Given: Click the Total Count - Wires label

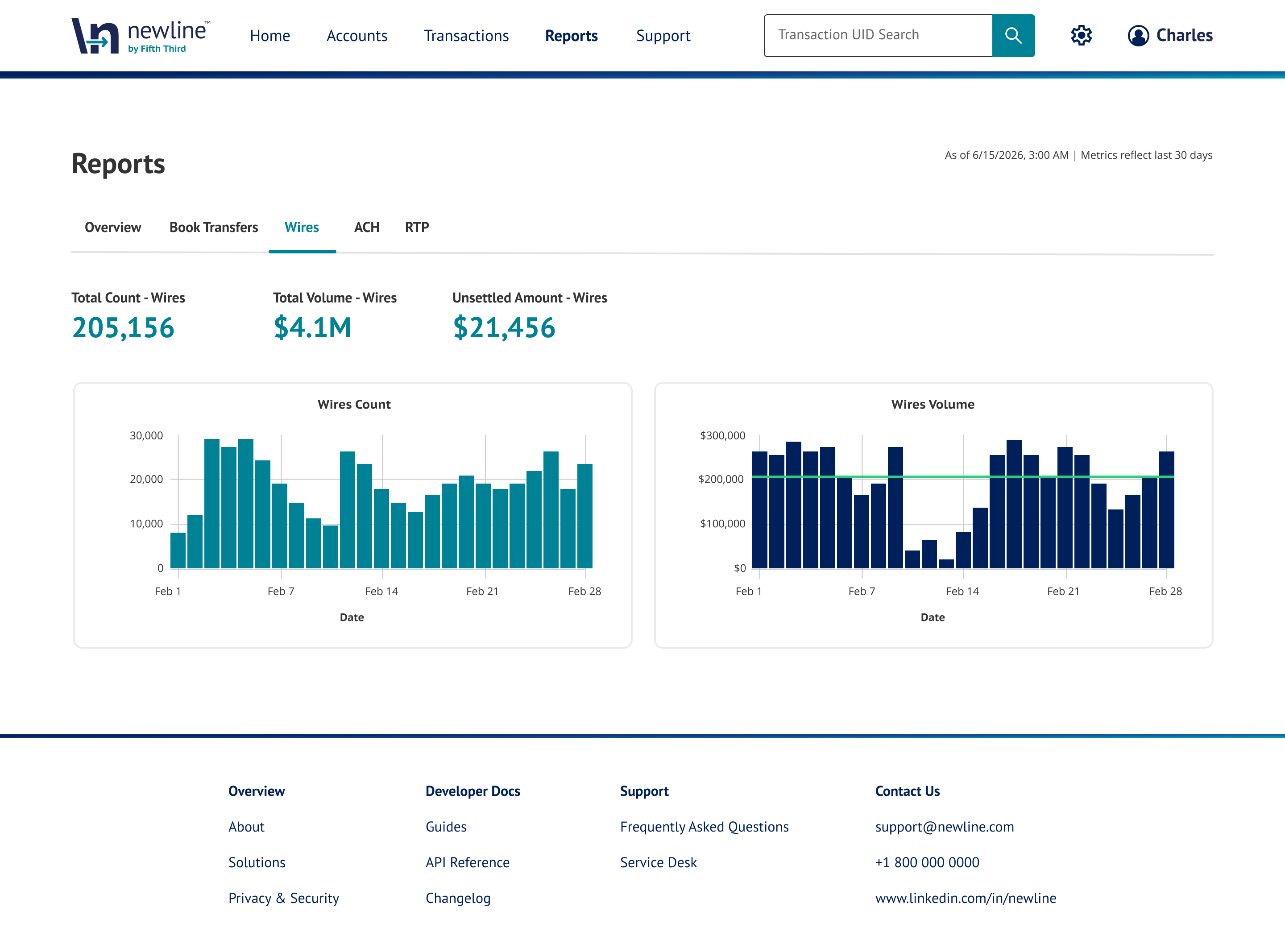Looking at the screenshot, I should click(x=128, y=298).
